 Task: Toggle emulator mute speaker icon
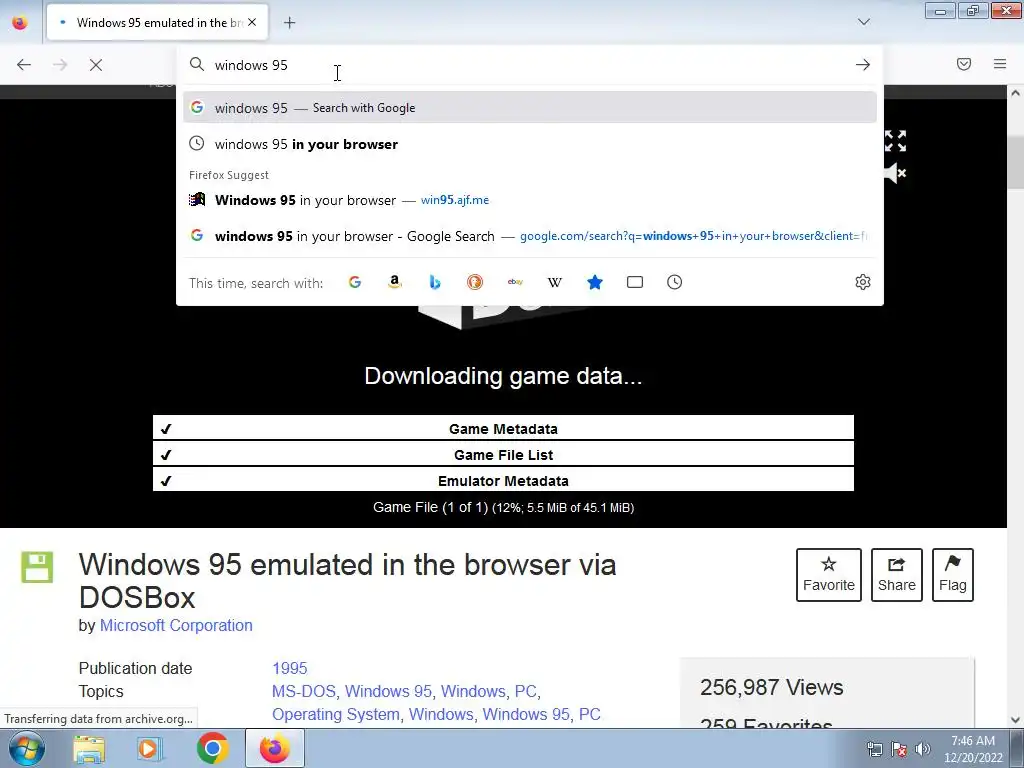pyautogui.click(x=895, y=173)
